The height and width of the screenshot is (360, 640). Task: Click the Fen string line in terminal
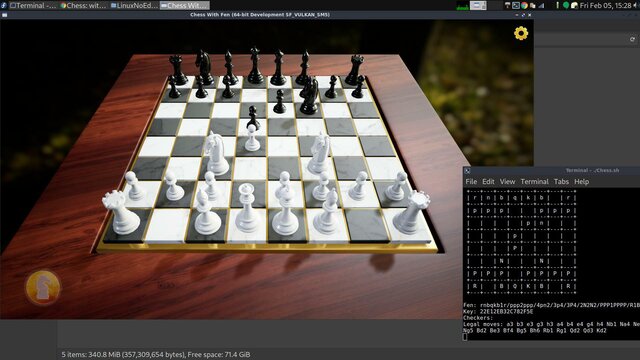551,305
